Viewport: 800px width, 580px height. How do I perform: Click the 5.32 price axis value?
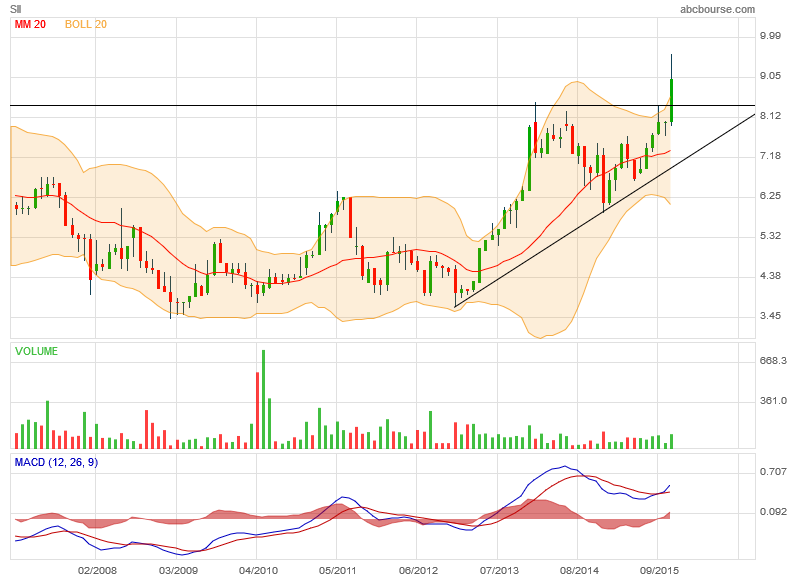coord(770,236)
